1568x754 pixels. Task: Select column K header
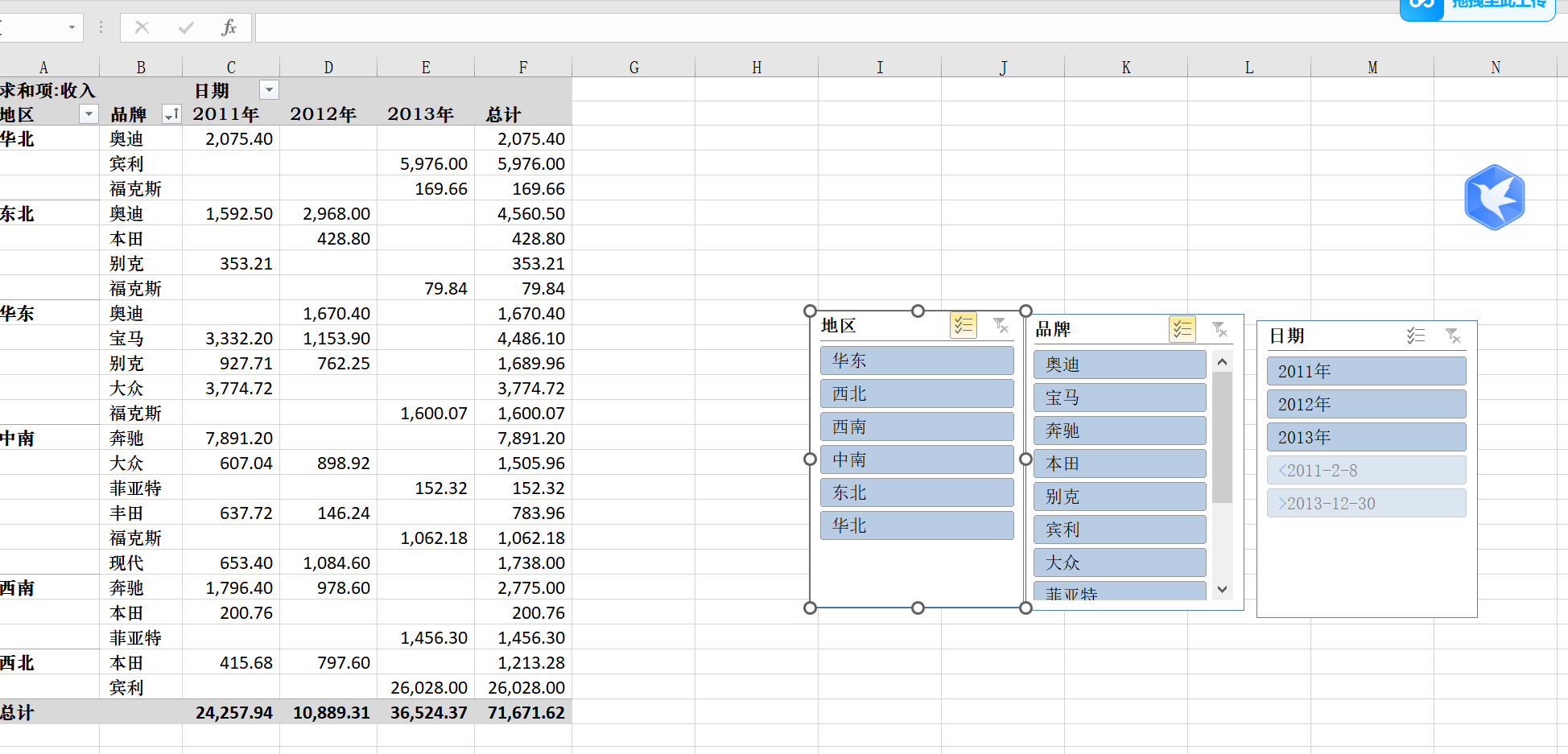coord(1126,67)
